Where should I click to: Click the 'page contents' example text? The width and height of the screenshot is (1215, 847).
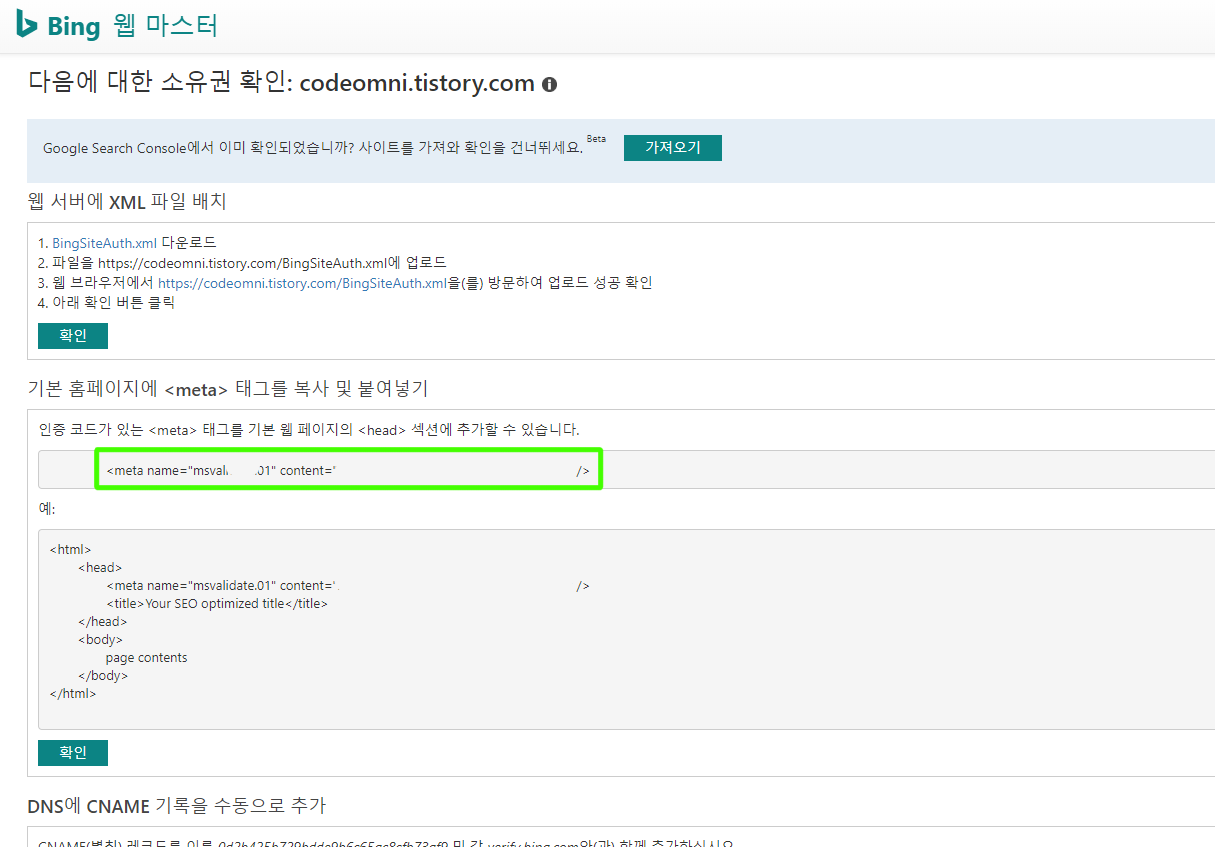(x=147, y=658)
